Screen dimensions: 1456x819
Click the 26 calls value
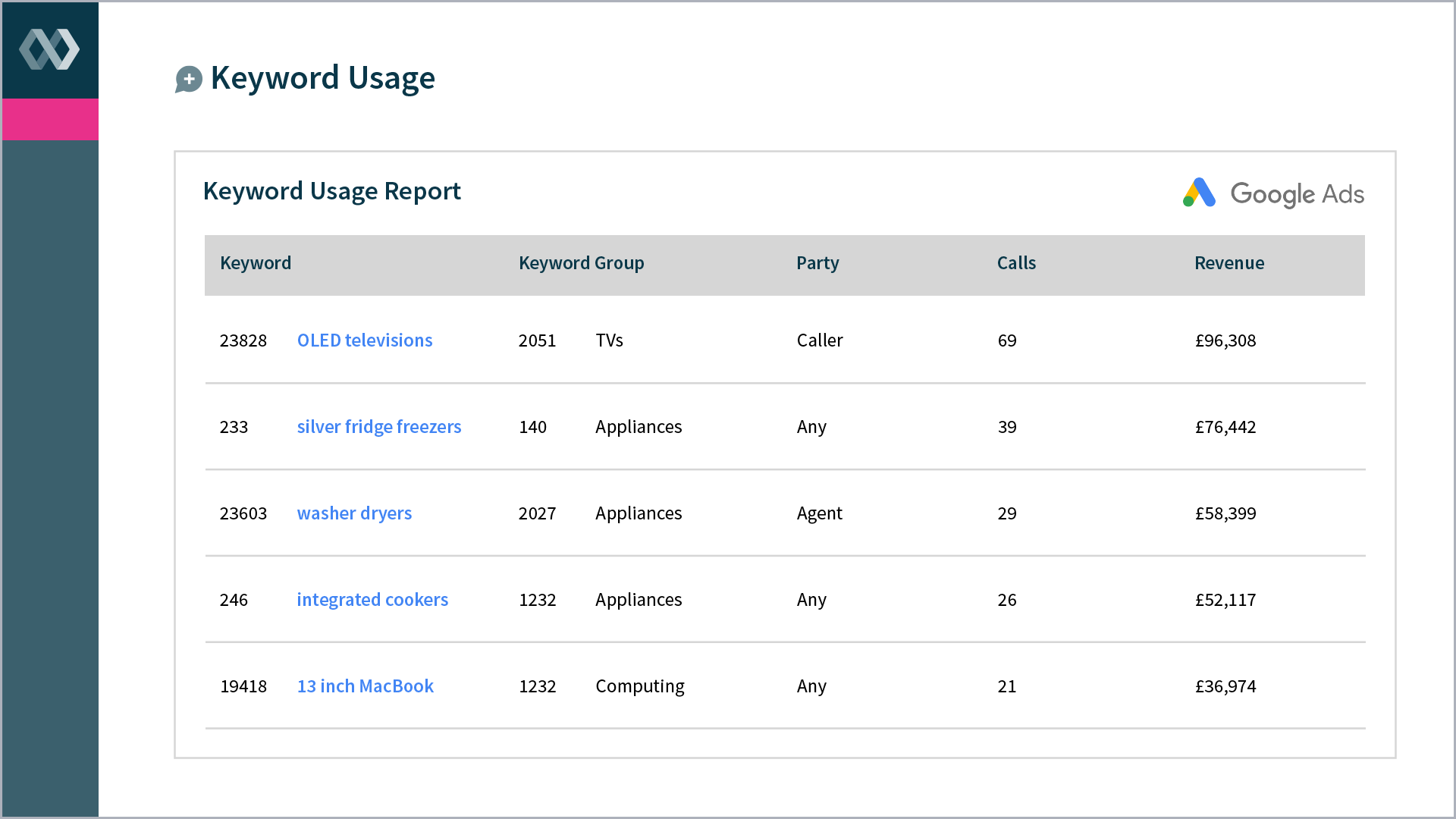(x=1007, y=600)
